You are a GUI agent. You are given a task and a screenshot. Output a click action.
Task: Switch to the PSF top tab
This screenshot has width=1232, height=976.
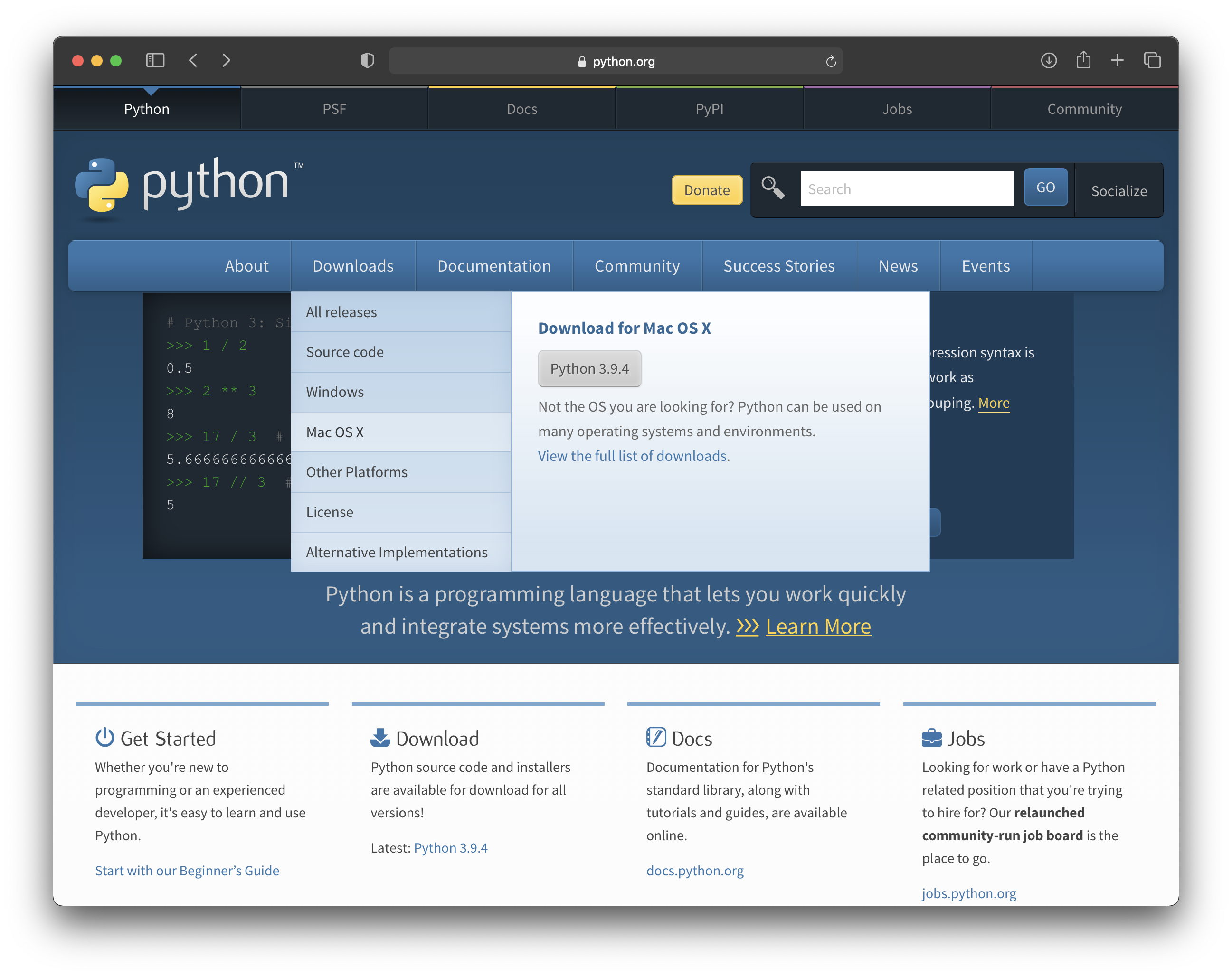334,109
